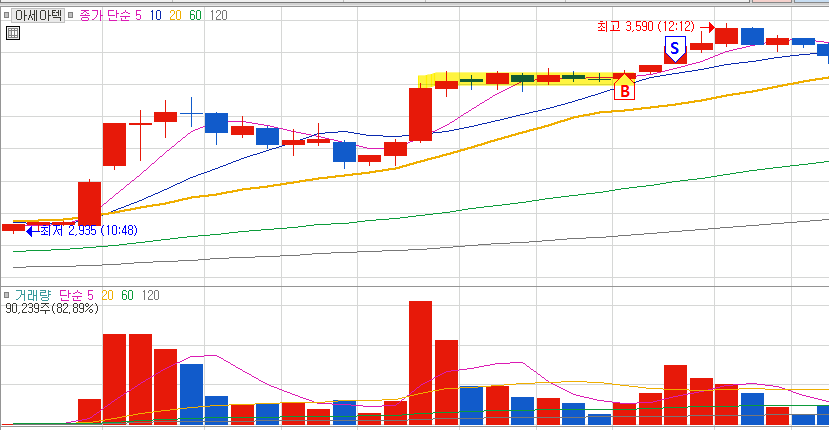The height and width of the screenshot is (430, 829).
Task: Click the 최고 3,590 (12:12) high label
Action: tap(646, 26)
